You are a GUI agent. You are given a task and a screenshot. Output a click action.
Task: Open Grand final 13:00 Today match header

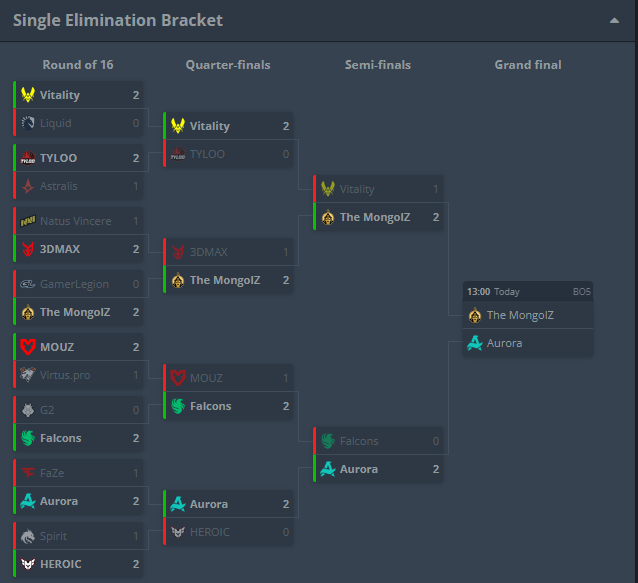click(x=528, y=292)
